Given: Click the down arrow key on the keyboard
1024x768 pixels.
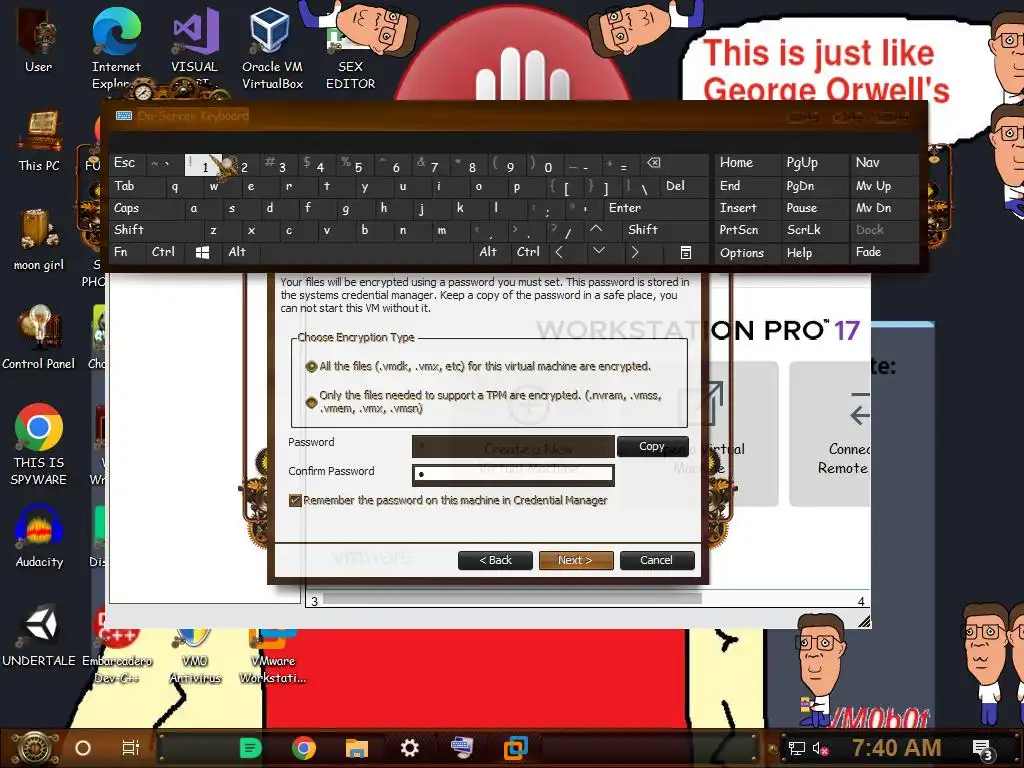Looking at the screenshot, I should point(599,251).
